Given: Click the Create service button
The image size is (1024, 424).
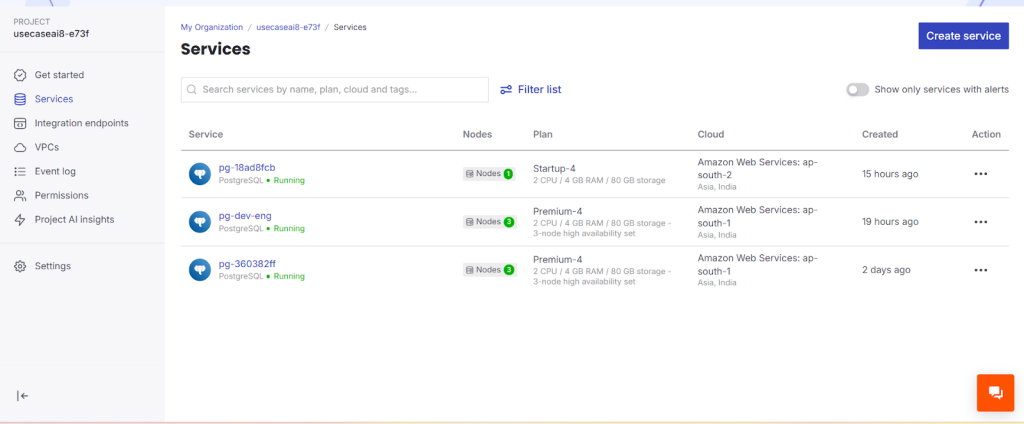Looking at the screenshot, I should (x=963, y=36).
